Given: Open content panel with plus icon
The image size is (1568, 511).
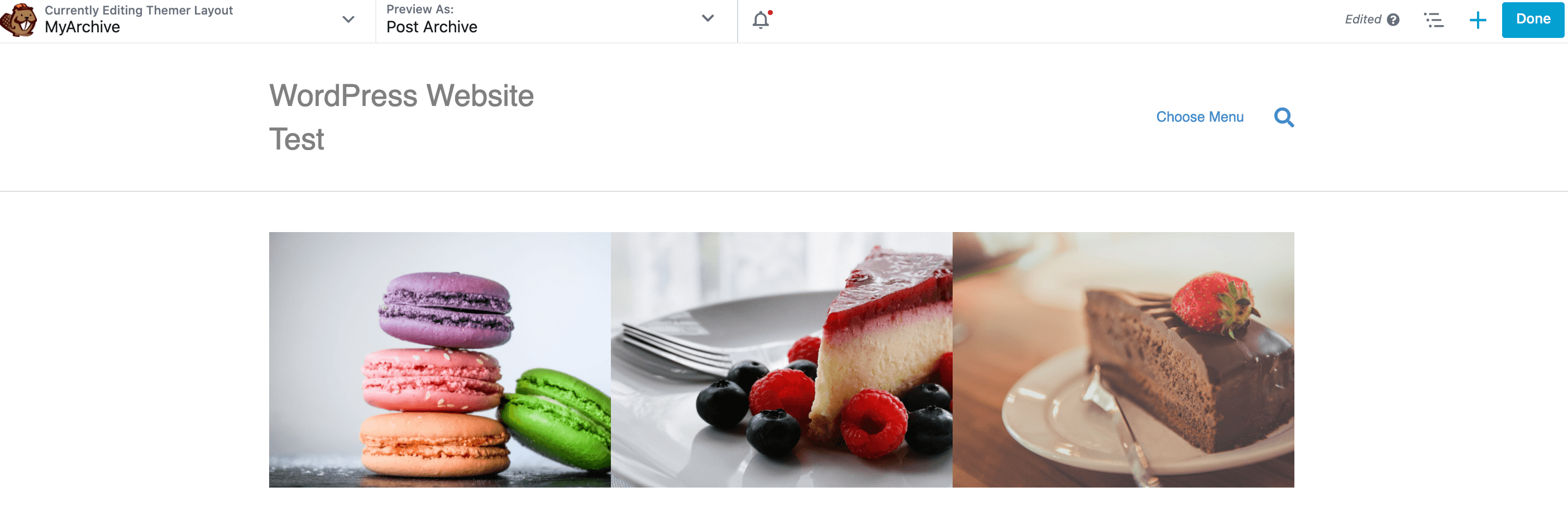Looking at the screenshot, I should coord(1478,20).
